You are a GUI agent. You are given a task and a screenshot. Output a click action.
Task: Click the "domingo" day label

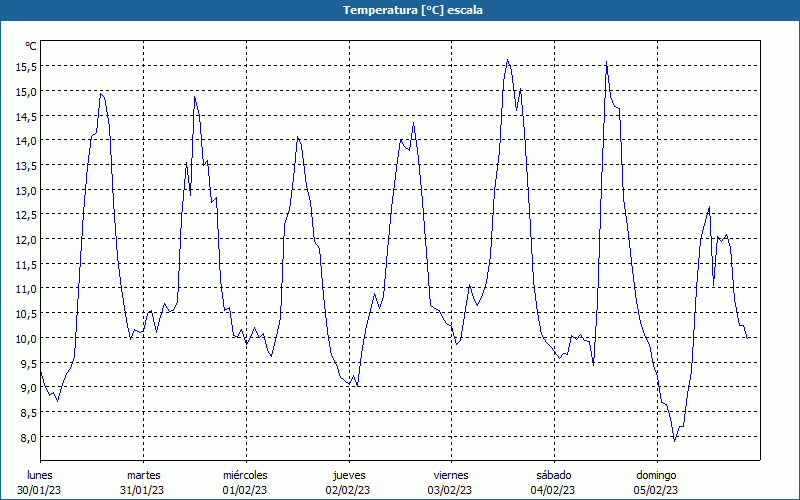(656, 475)
